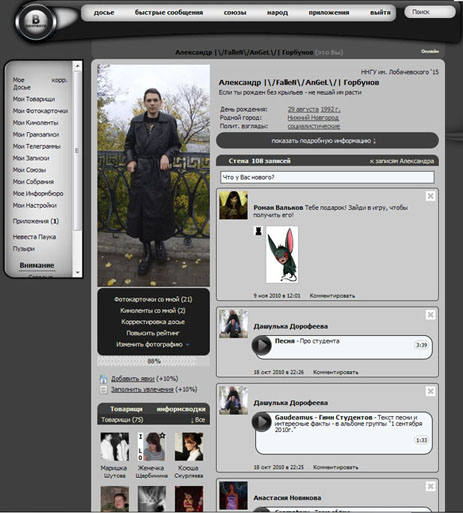The width and height of the screenshot is (463, 513).
Task: Click the 29 августа birthday link
Action: [x=303, y=109]
